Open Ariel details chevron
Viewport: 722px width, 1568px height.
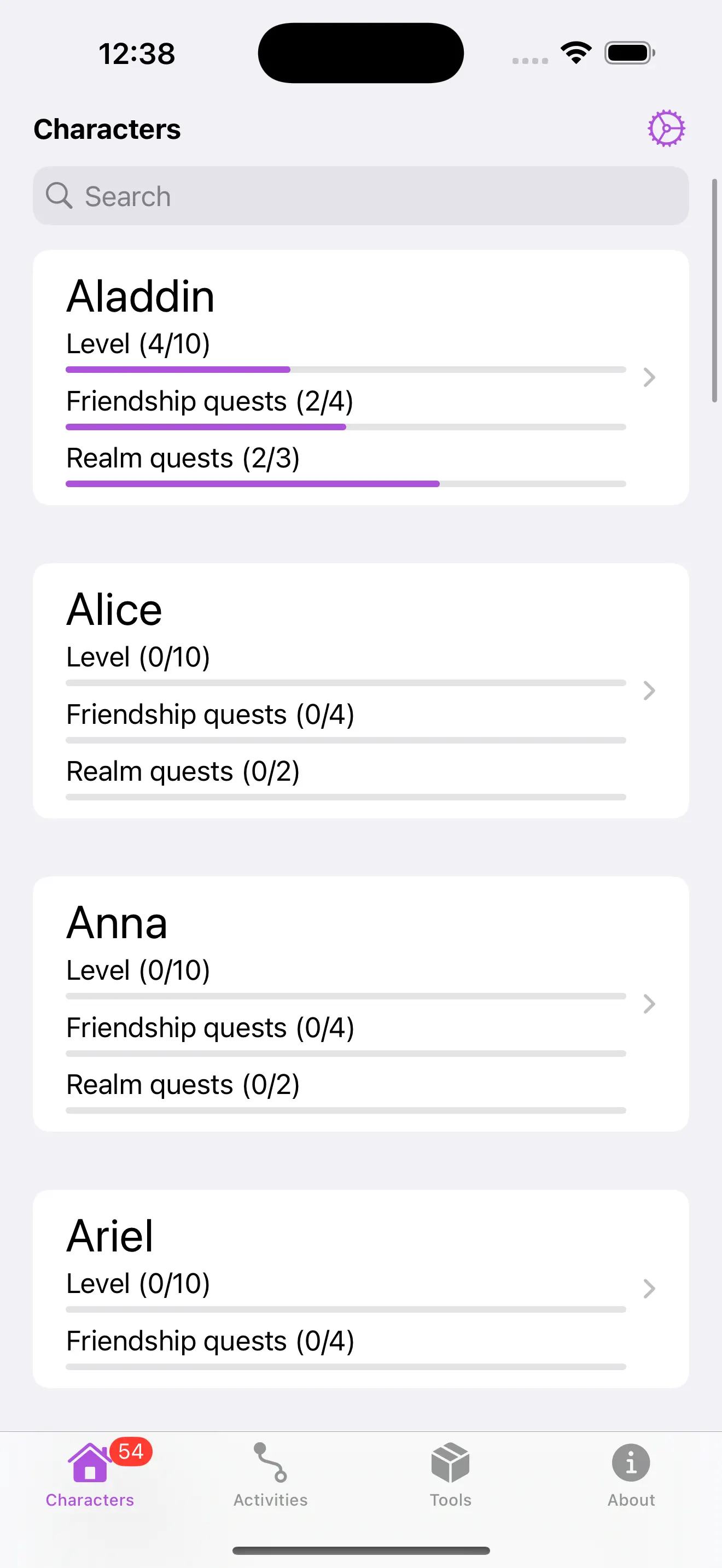[649, 1288]
